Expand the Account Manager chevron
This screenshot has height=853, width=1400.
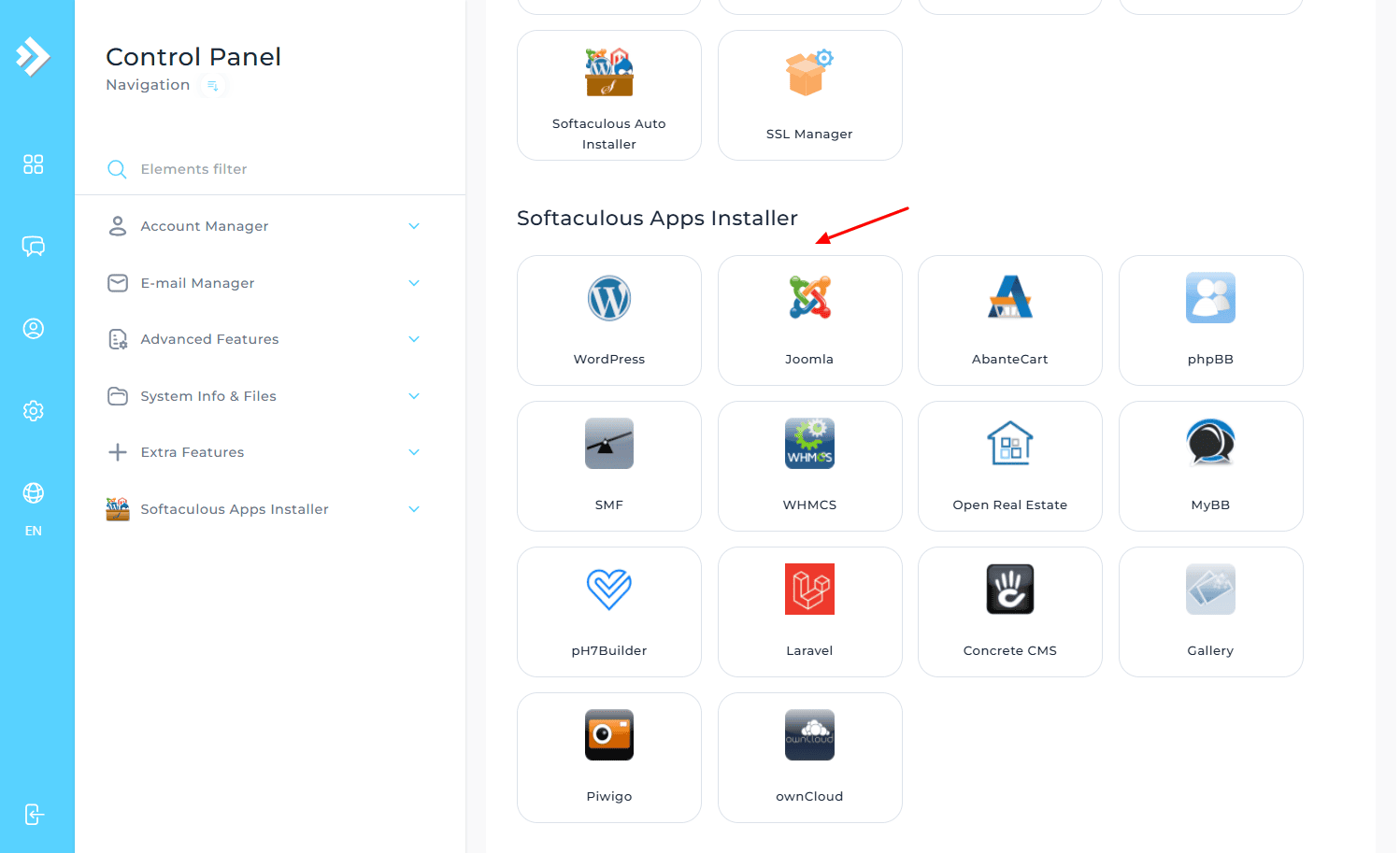tap(414, 226)
